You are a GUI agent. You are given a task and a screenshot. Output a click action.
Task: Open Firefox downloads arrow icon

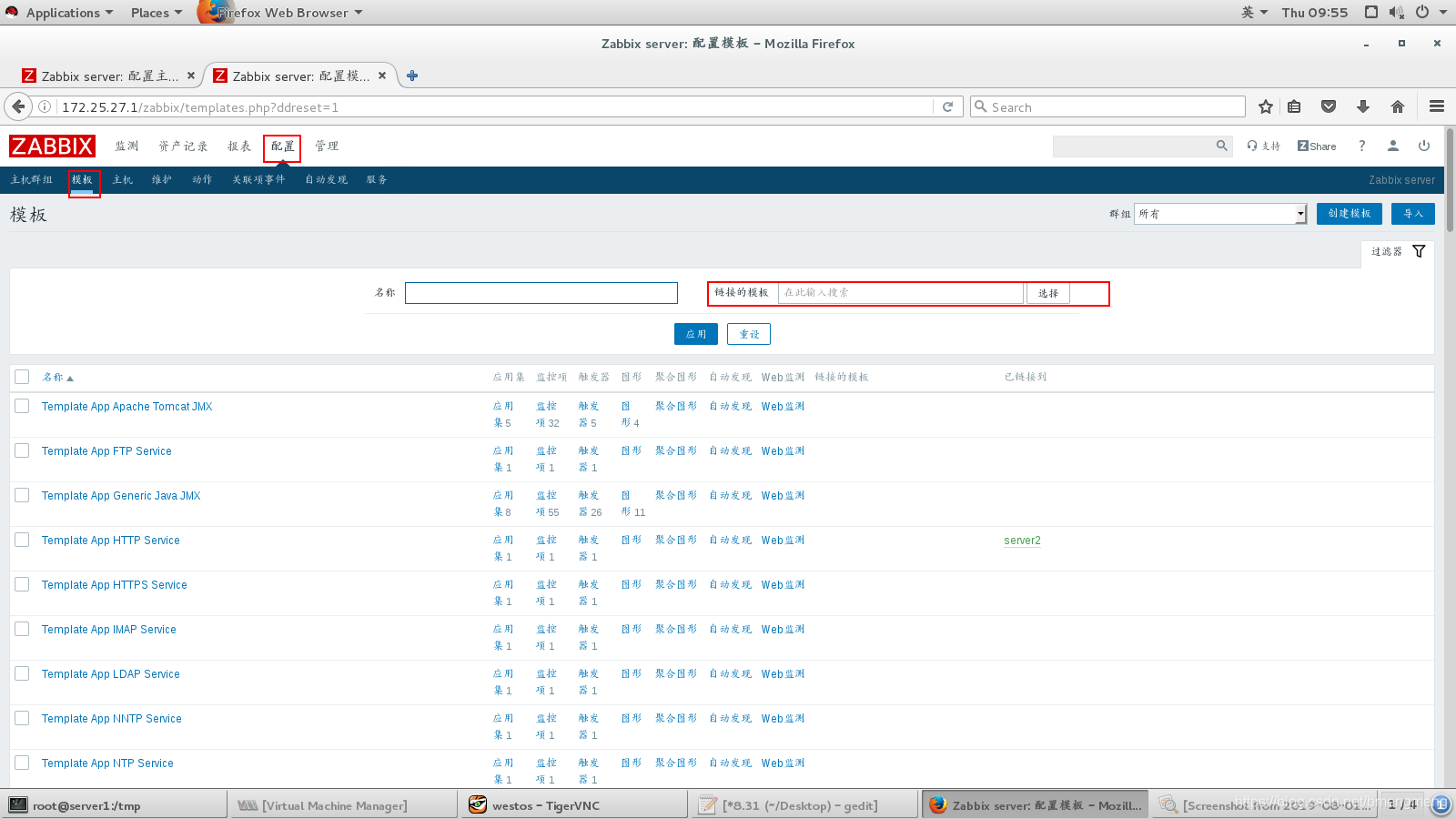[1363, 106]
